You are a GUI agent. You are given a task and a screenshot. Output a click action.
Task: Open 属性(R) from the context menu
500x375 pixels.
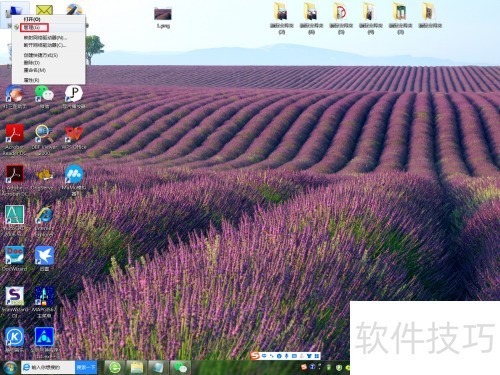pos(31,80)
